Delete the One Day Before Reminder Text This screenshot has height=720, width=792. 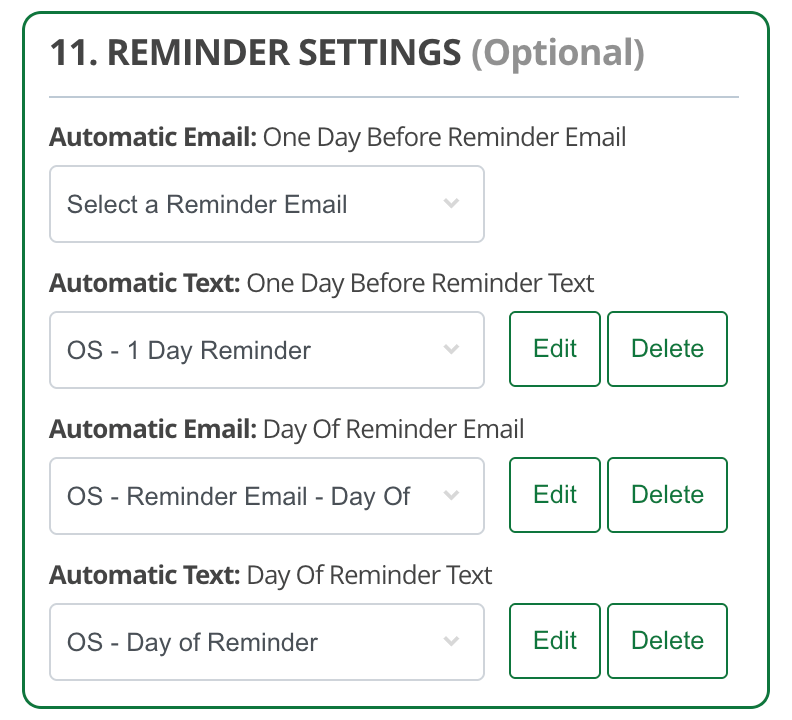667,349
